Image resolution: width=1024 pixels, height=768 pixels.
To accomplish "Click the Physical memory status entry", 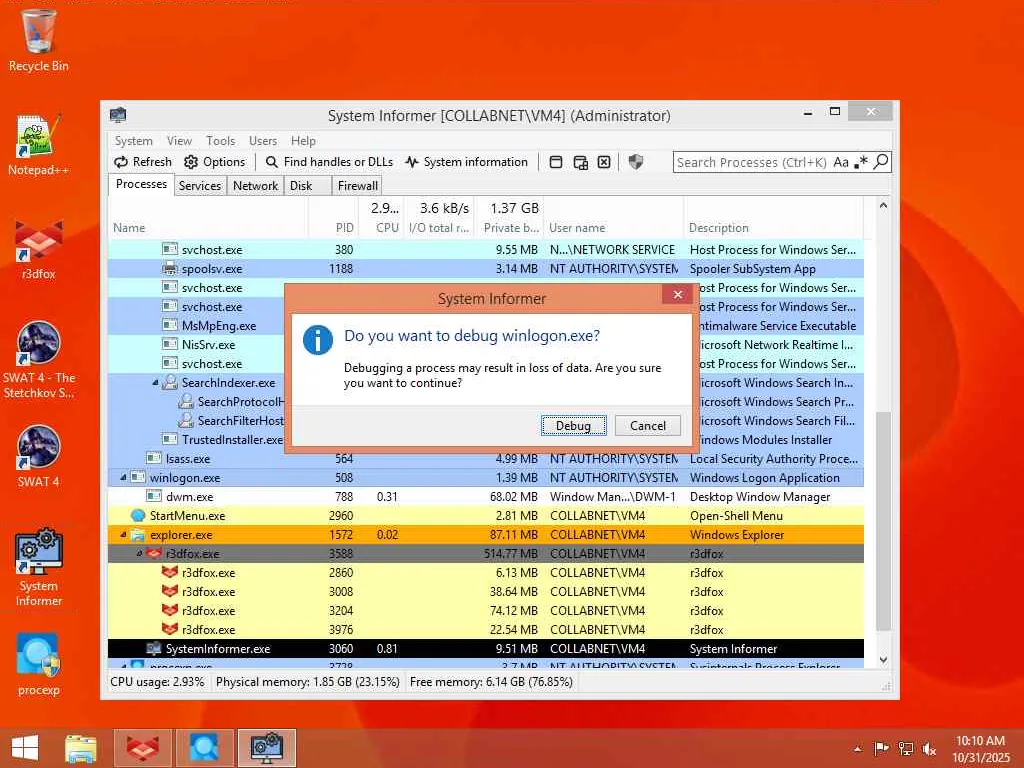I will 308,682.
